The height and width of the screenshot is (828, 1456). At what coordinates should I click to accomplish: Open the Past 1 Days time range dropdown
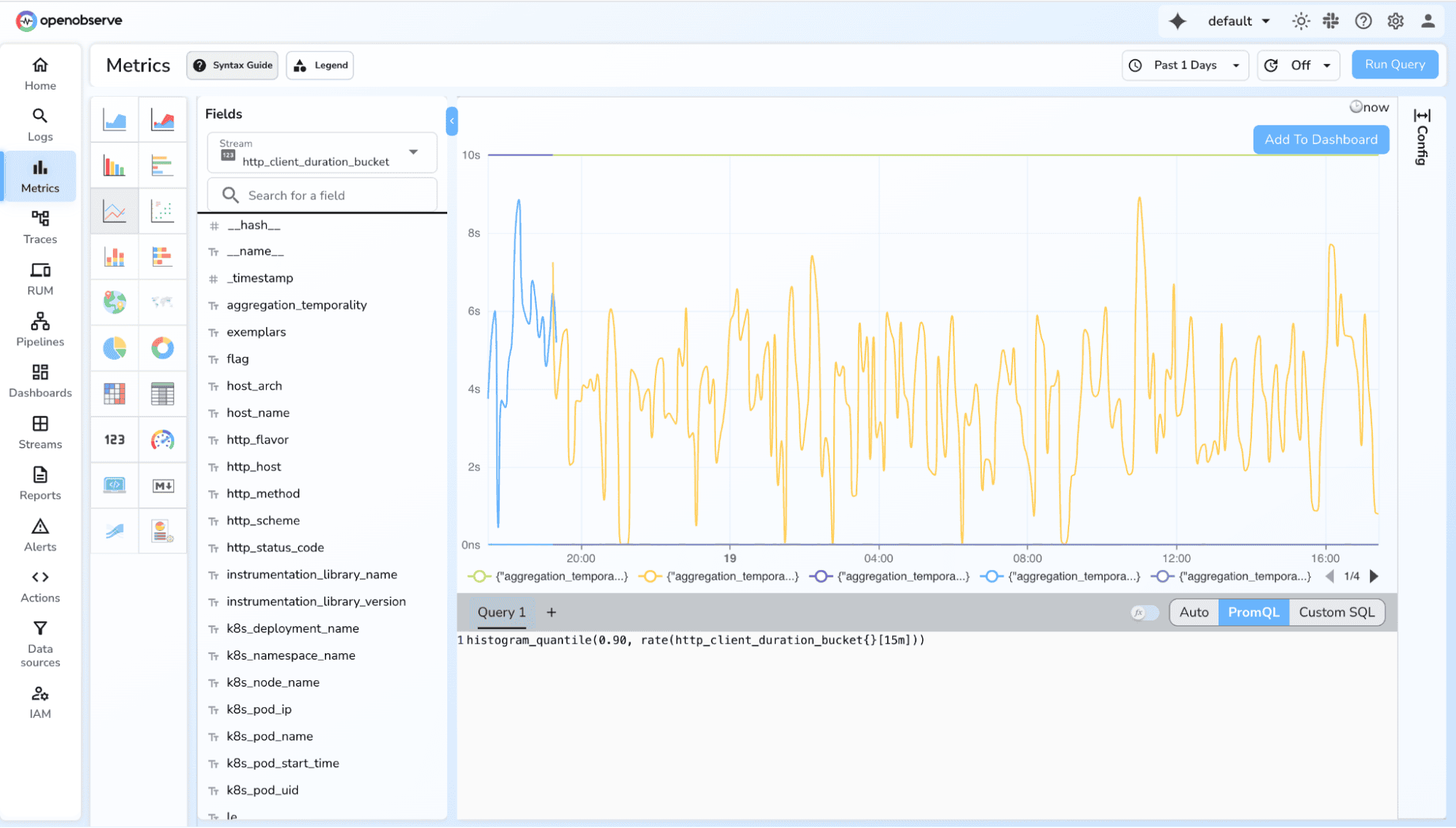1184,65
